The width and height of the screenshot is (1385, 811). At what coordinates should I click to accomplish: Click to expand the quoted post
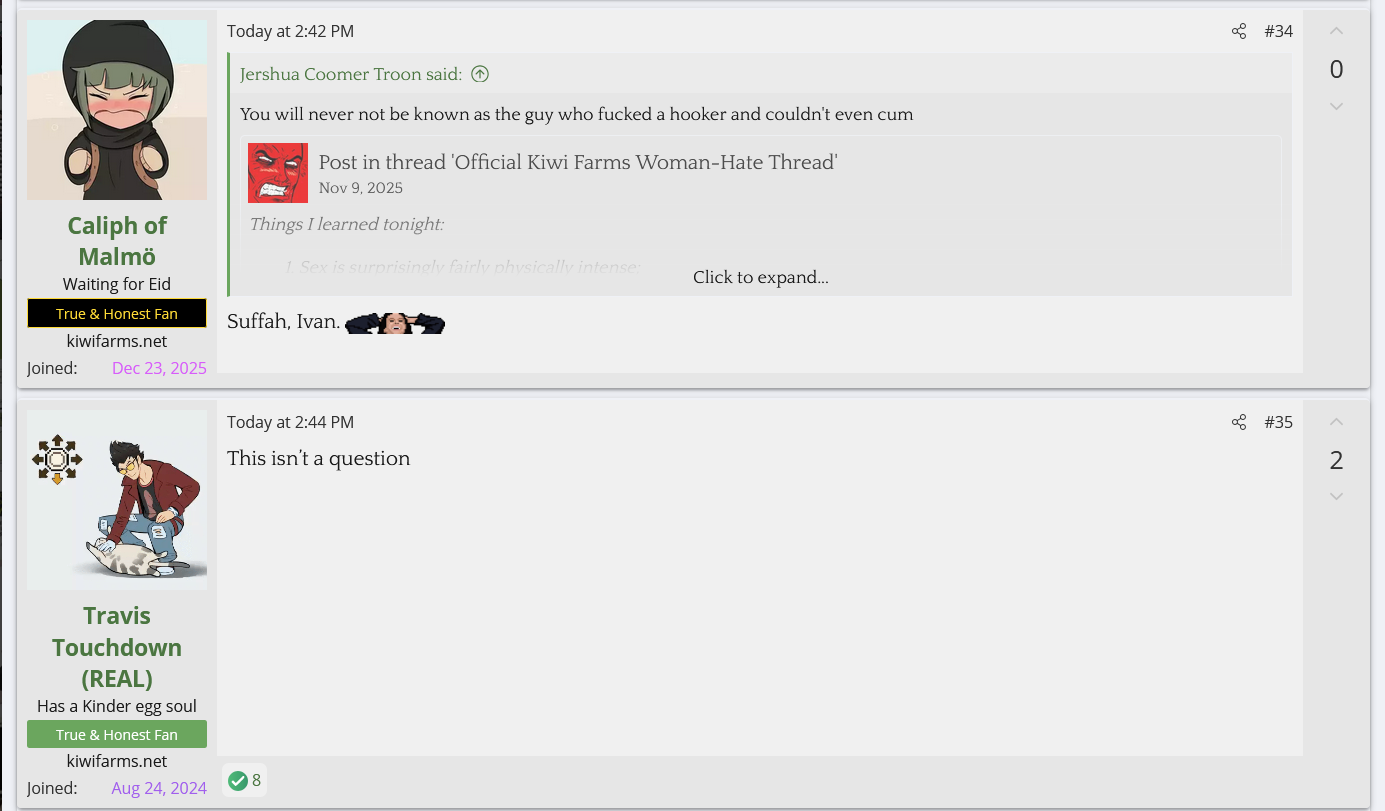pyautogui.click(x=760, y=277)
